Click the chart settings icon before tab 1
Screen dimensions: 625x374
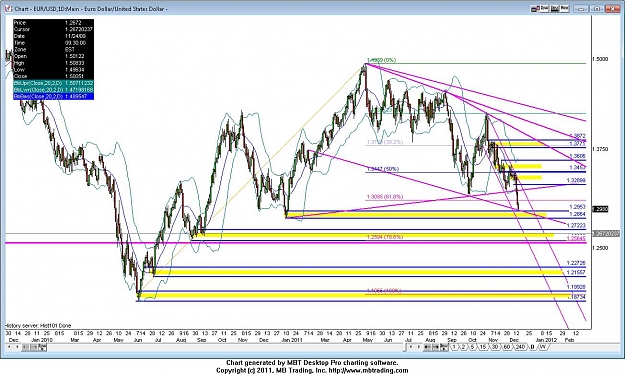click(444, 347)
